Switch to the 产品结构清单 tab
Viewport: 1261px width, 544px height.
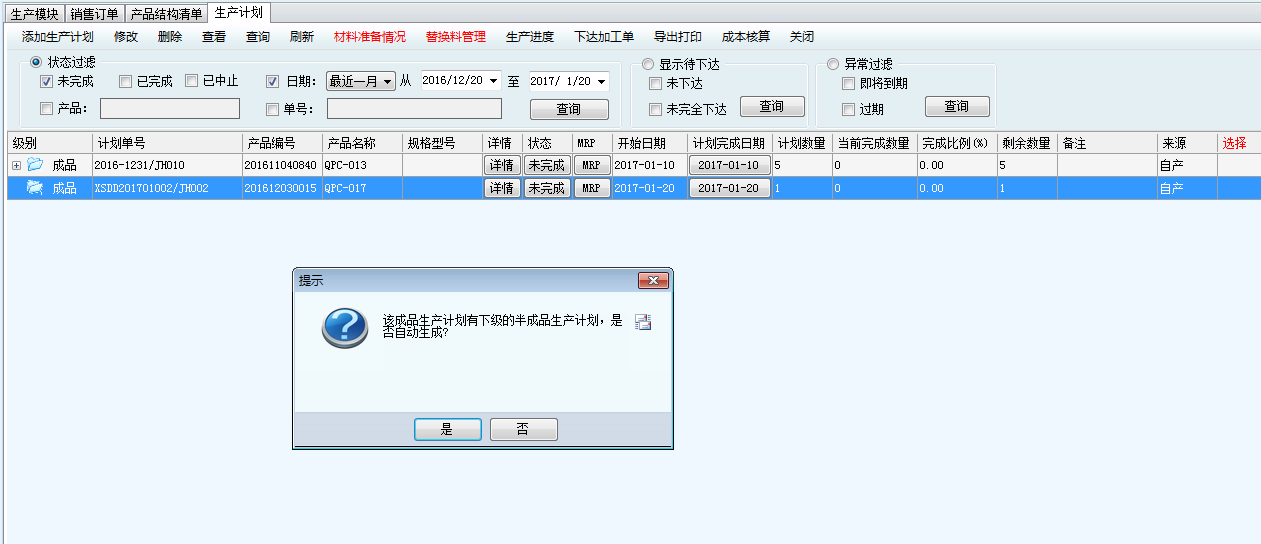167,14
